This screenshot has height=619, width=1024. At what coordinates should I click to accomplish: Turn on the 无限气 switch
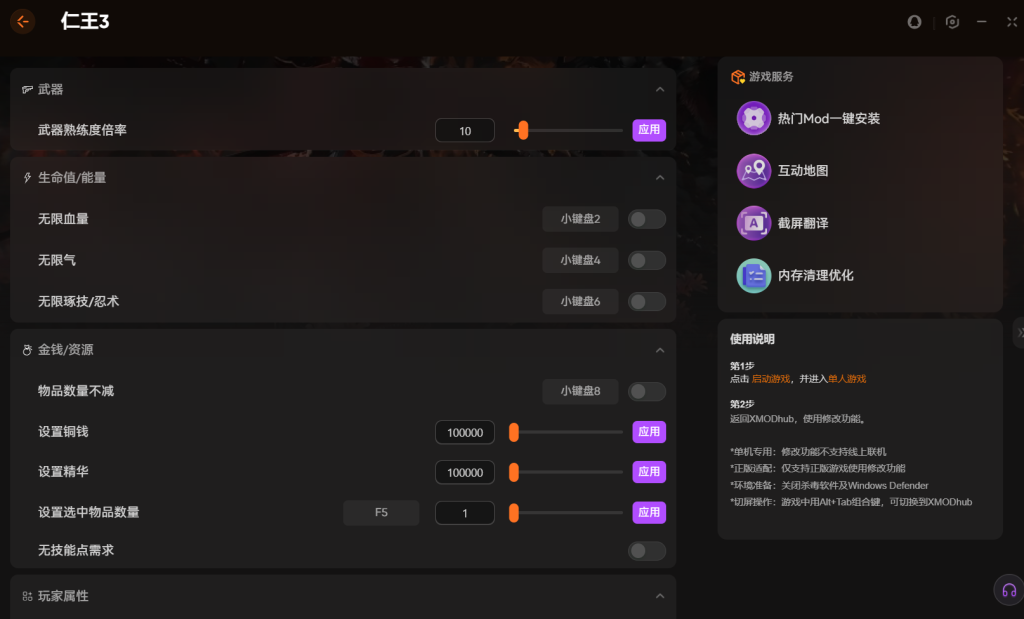click(x=646, y=260)
